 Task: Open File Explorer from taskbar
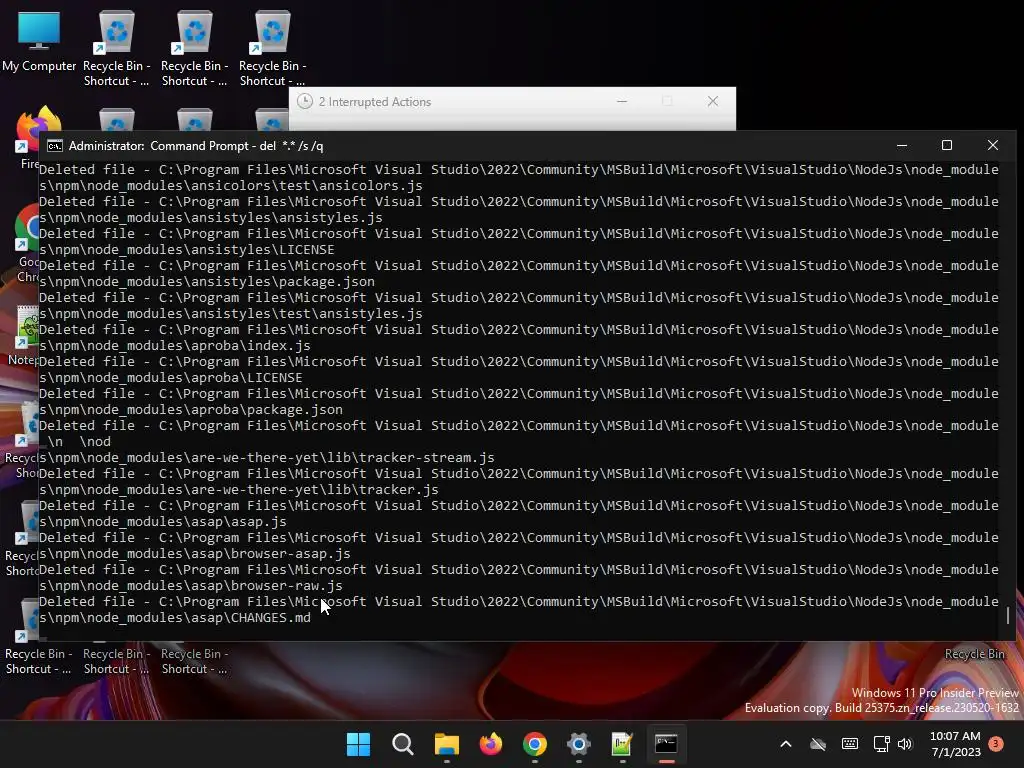[447, 744]
